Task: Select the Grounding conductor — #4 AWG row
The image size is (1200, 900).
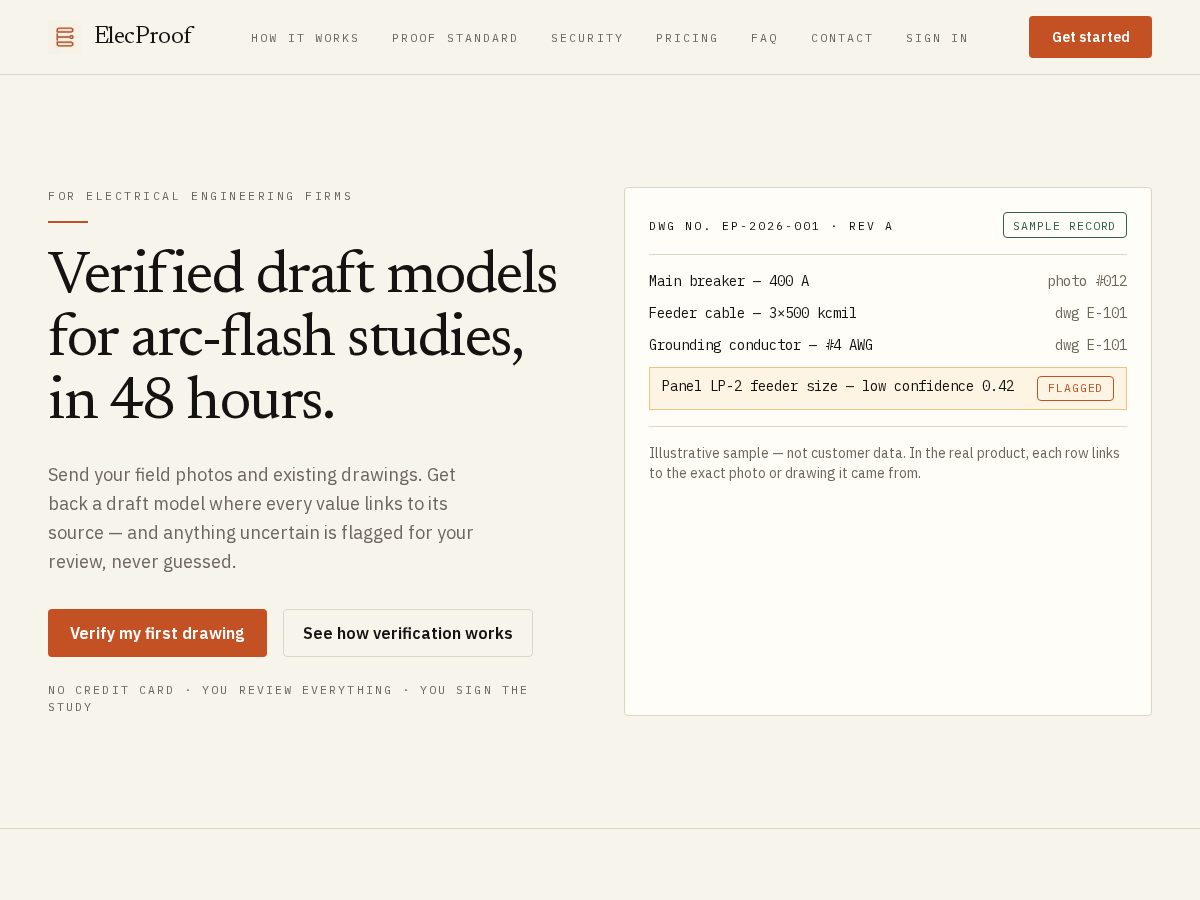Action: [888, 345]
